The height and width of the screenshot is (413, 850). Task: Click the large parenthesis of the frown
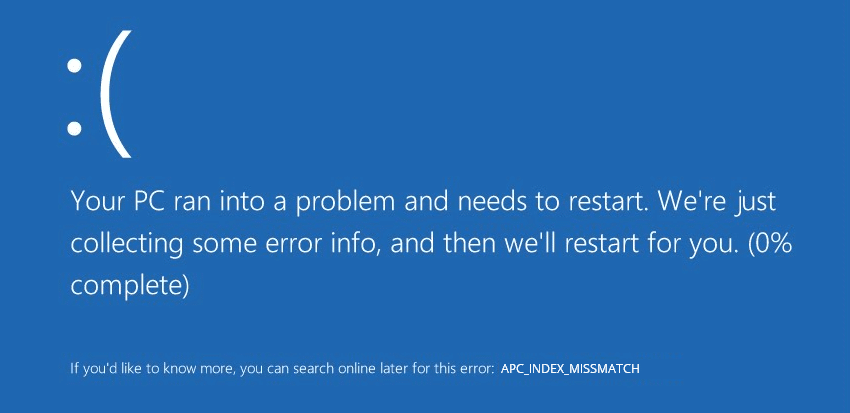(x=116, y=94)
